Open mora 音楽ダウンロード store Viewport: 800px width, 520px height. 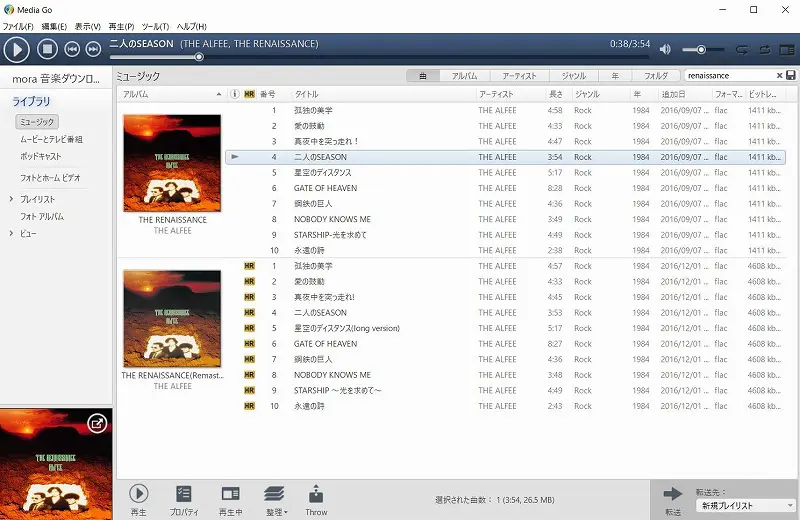(x=56, y=79)
